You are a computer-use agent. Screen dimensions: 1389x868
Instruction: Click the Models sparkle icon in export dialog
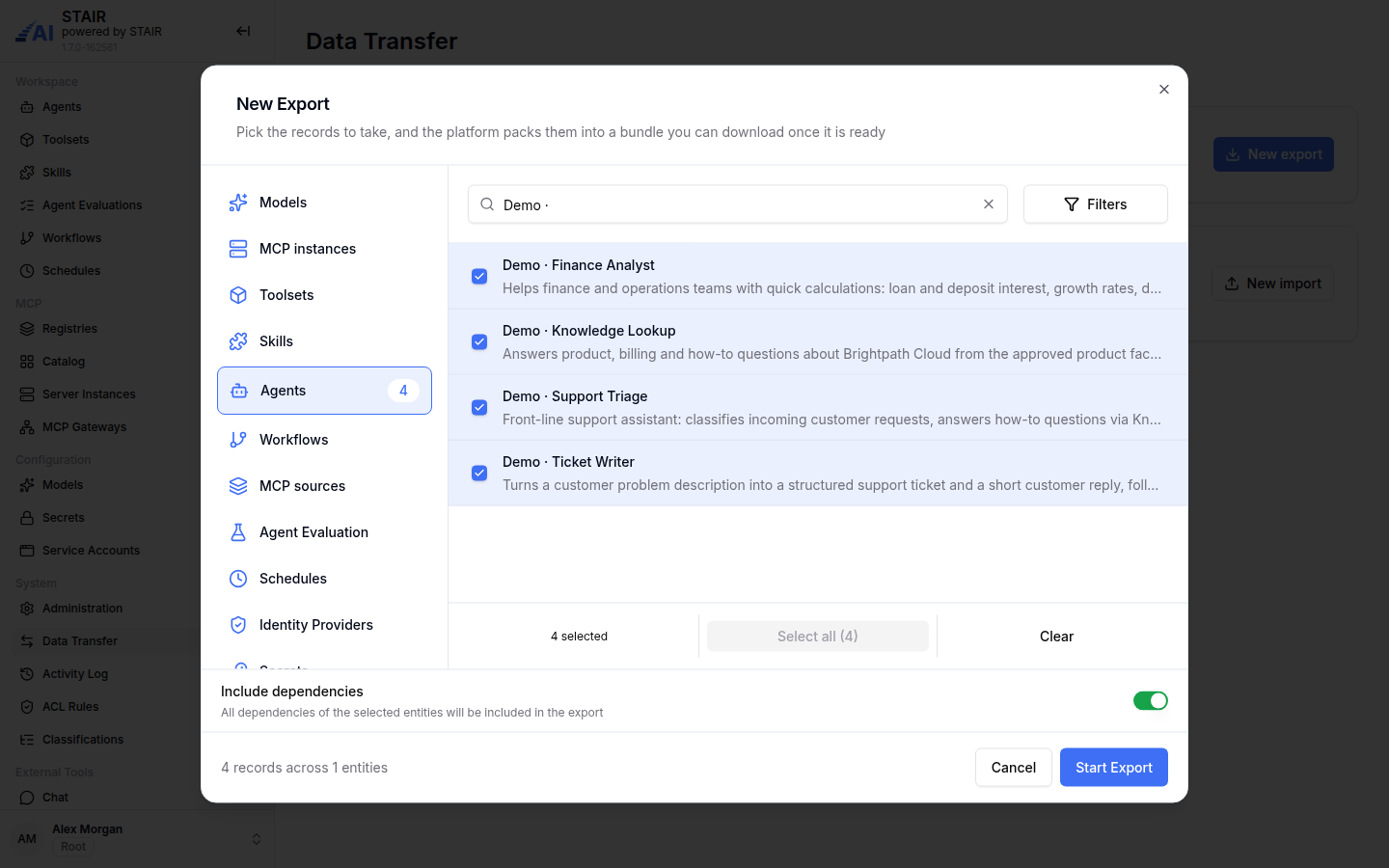[238, 203]
